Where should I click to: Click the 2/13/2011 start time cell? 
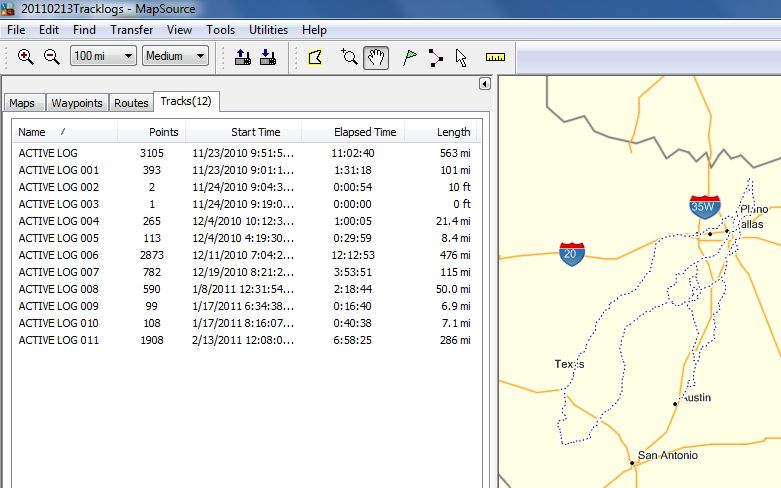pos(243,340)
